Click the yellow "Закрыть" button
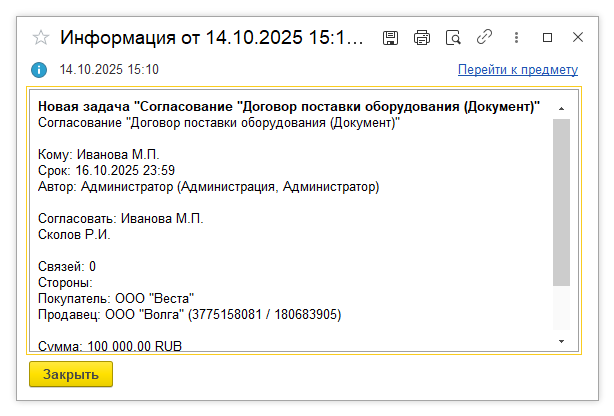The height and width of the screenshot is (416, 614). pos(71,374)
